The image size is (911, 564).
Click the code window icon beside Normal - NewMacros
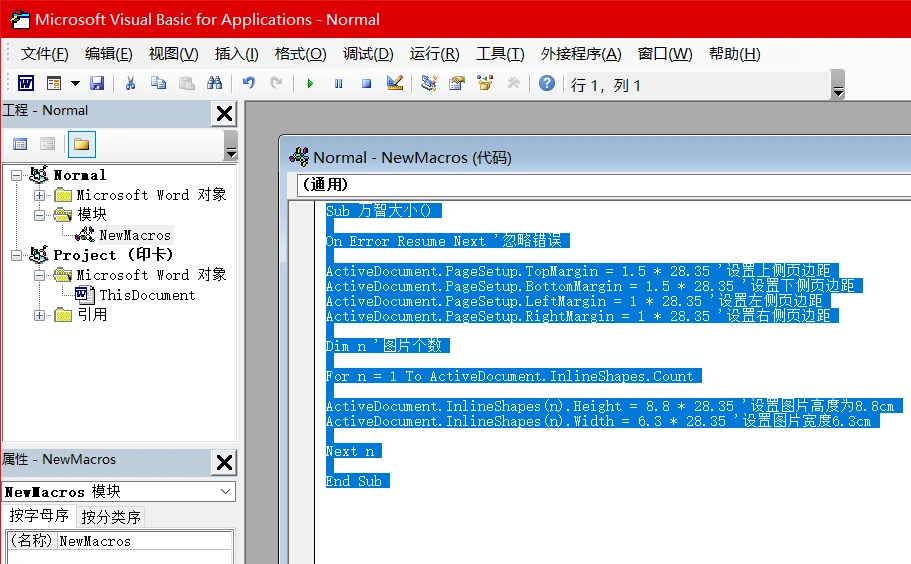coord(299,157)
